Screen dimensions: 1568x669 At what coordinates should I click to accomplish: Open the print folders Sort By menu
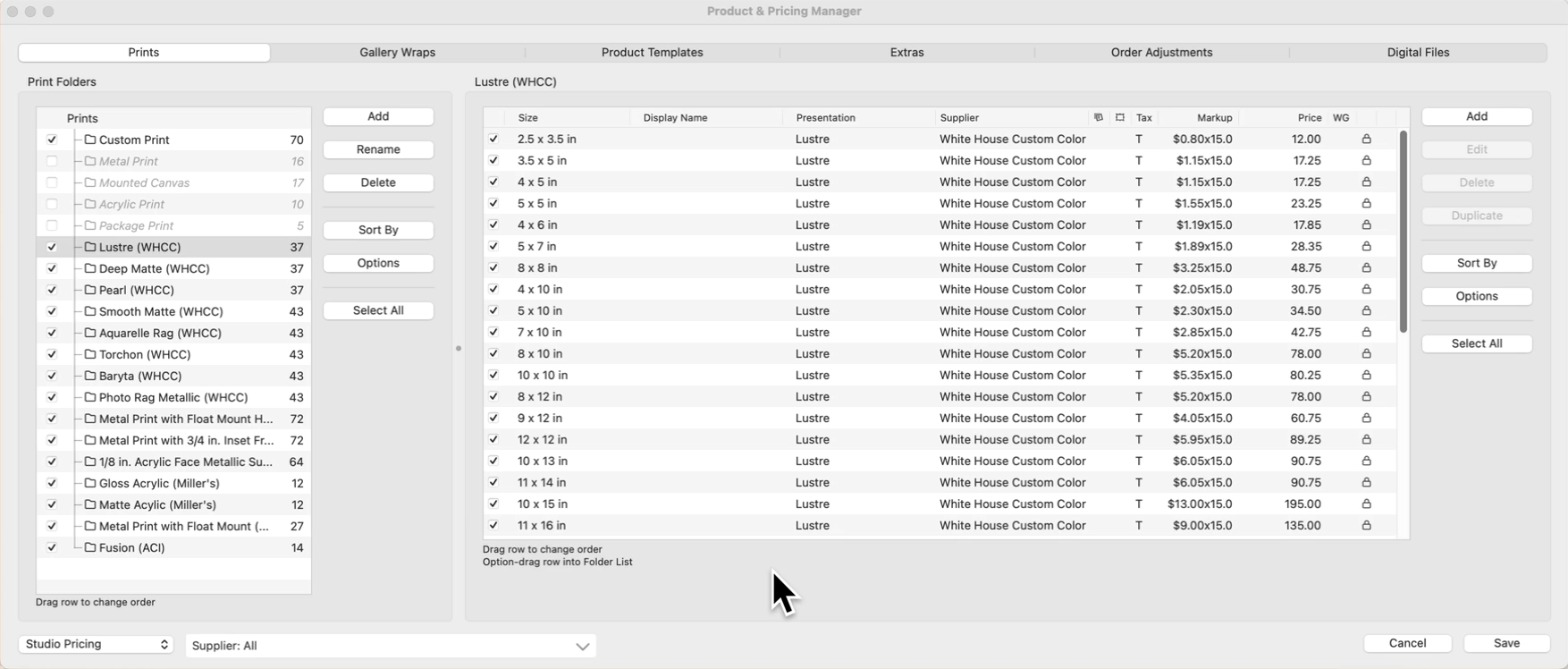(x=378, y=230)
